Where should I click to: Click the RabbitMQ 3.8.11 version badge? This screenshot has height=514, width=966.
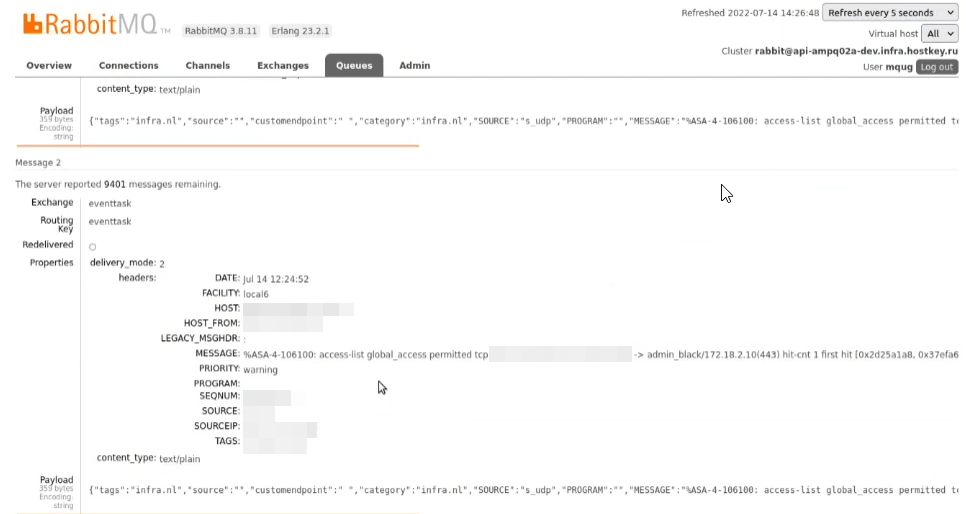(222, 31)
